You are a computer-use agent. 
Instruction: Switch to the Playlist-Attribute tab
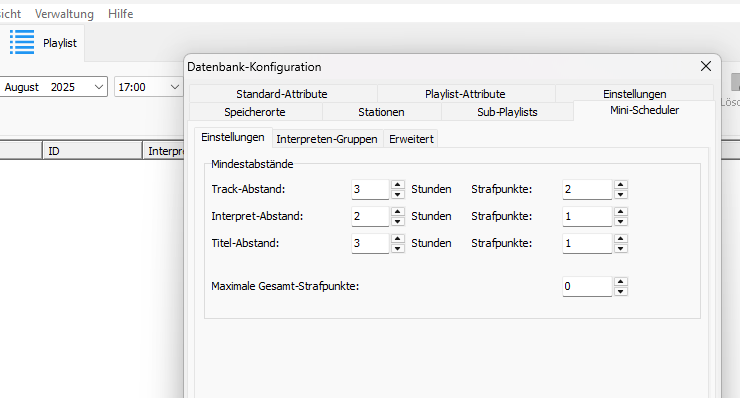click(x=465, y=93)
